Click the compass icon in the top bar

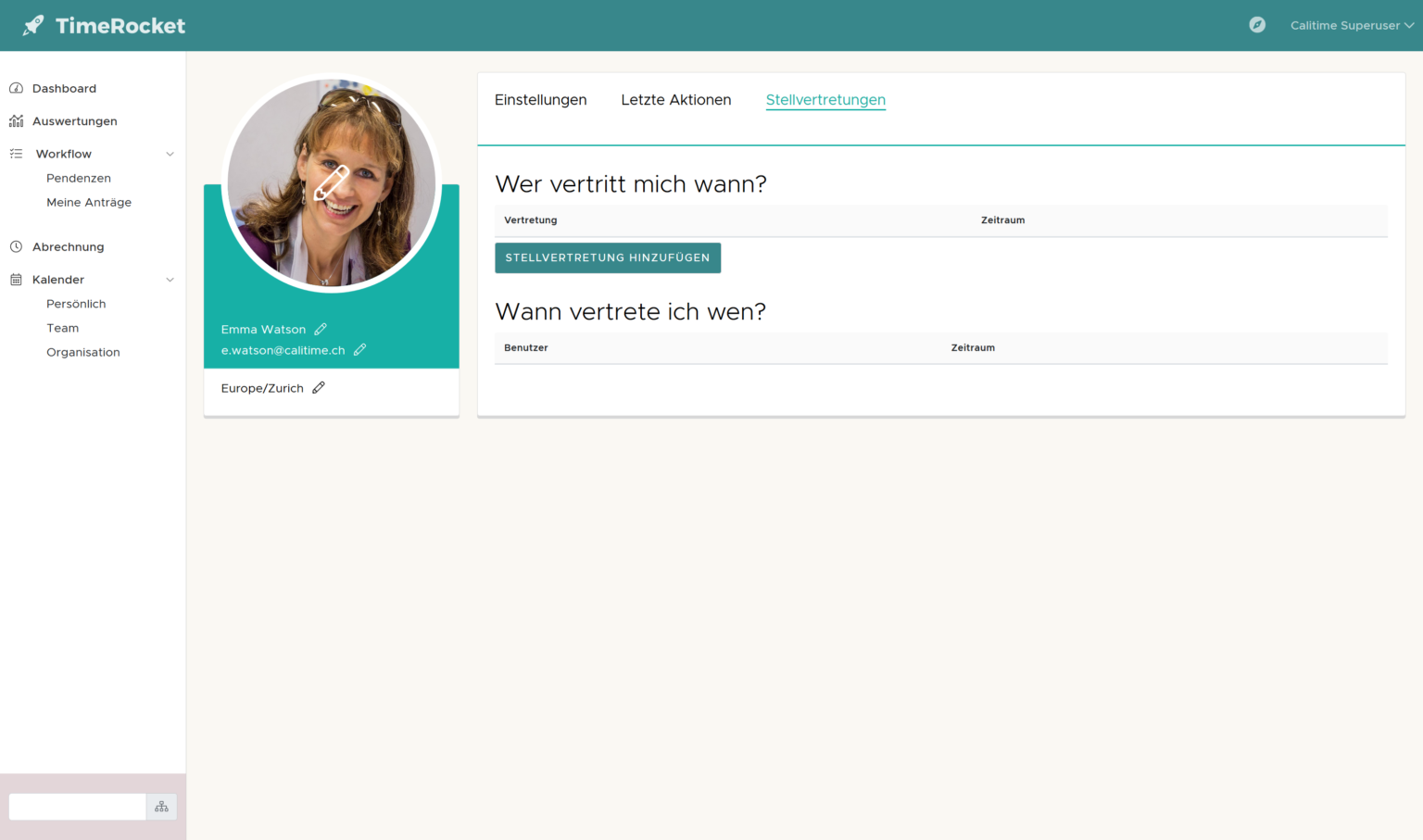coord(1257,24)
